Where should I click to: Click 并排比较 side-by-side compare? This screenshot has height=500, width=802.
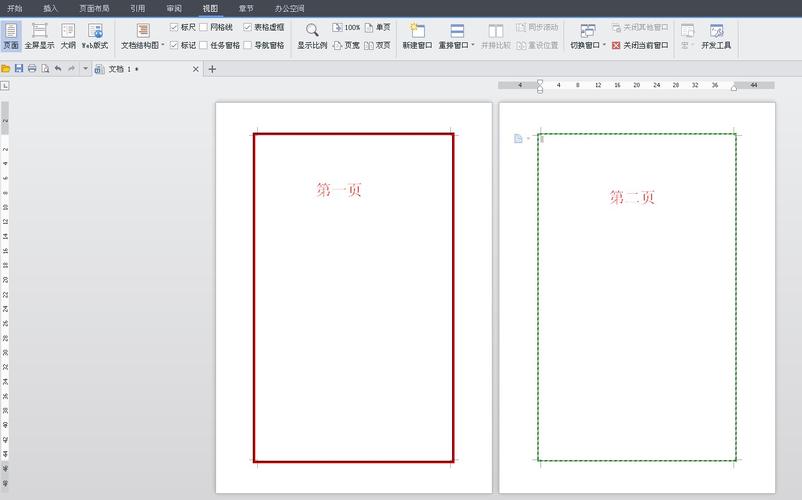496,36
